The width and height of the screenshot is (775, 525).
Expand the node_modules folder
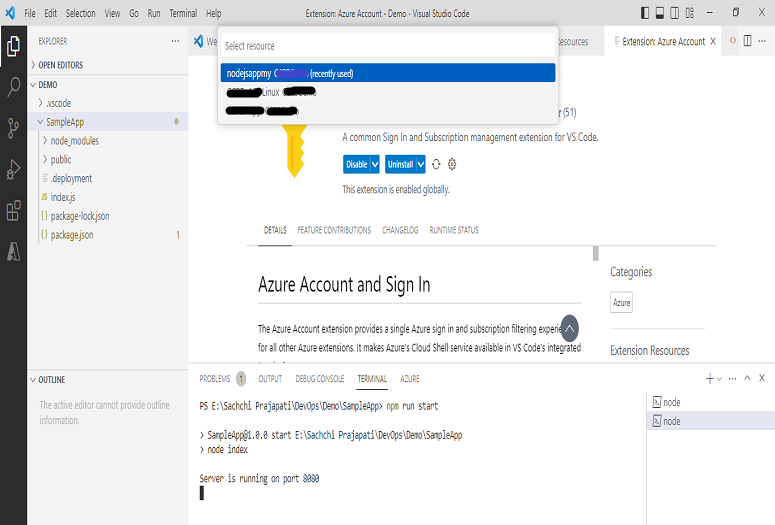75,140
